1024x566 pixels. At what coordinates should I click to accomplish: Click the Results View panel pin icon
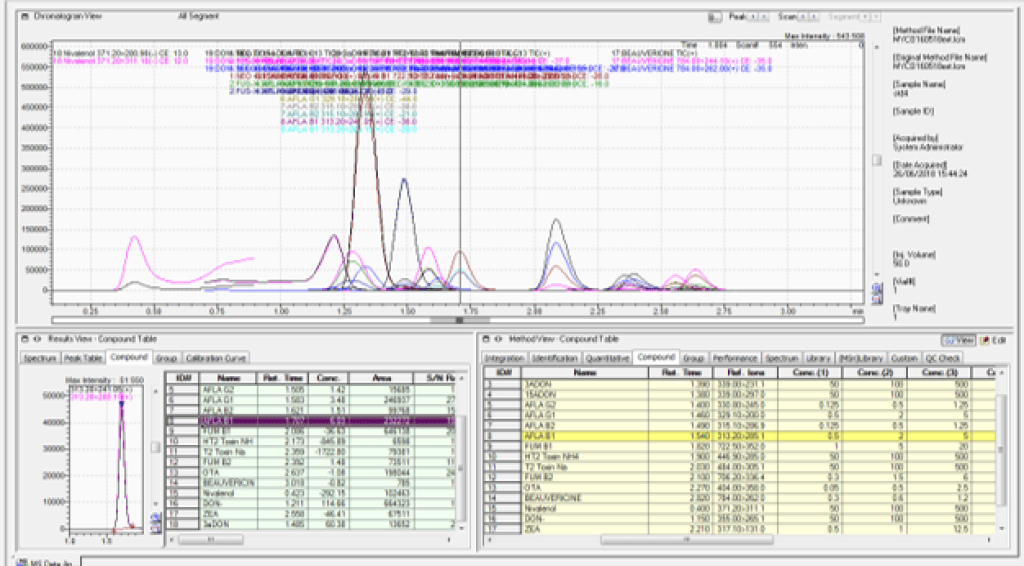(37, 339)
